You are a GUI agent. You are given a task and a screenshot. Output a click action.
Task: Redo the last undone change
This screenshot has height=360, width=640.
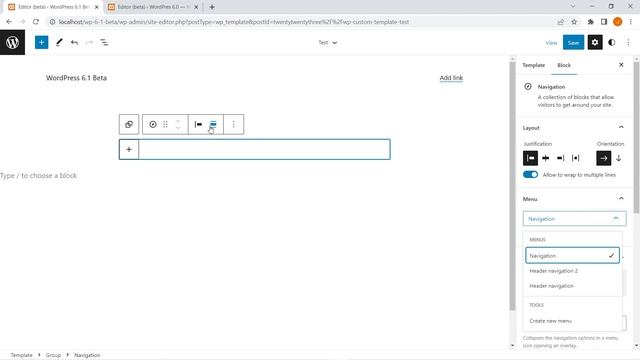tap(89, 42)
